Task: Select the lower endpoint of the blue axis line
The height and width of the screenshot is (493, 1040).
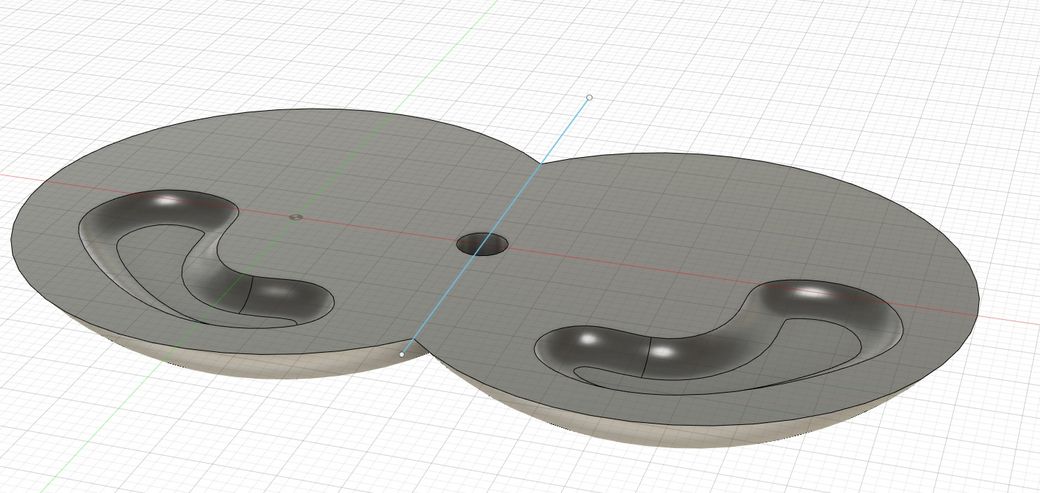Action: pos(402,354)
